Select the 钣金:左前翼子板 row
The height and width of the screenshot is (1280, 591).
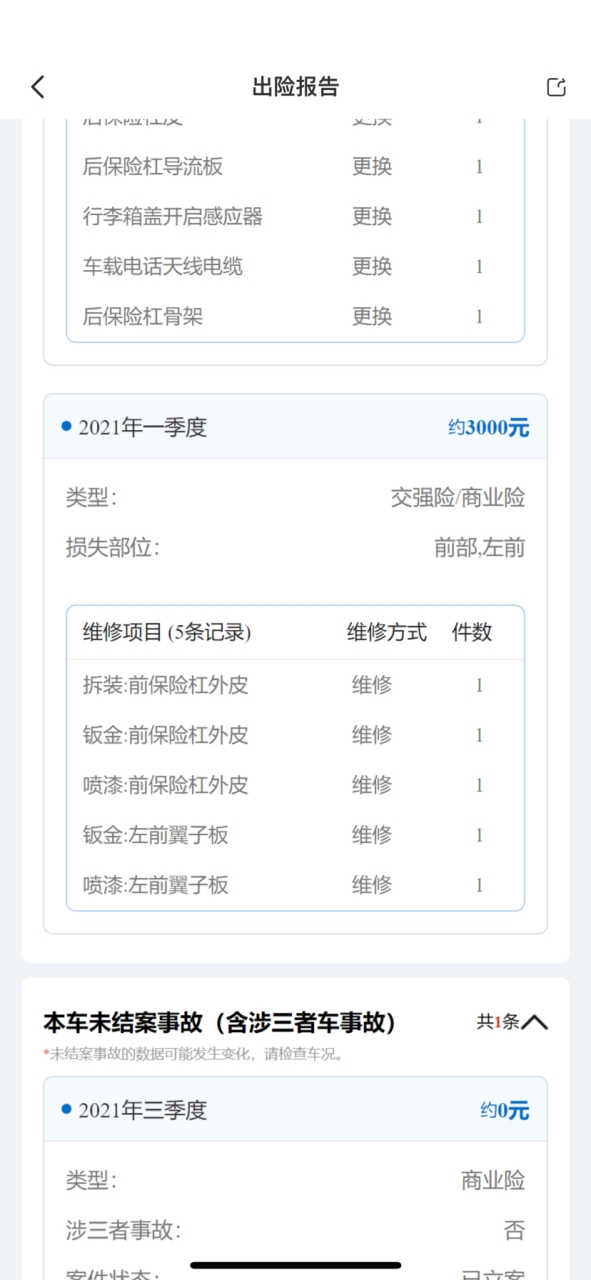coord(295,835)
